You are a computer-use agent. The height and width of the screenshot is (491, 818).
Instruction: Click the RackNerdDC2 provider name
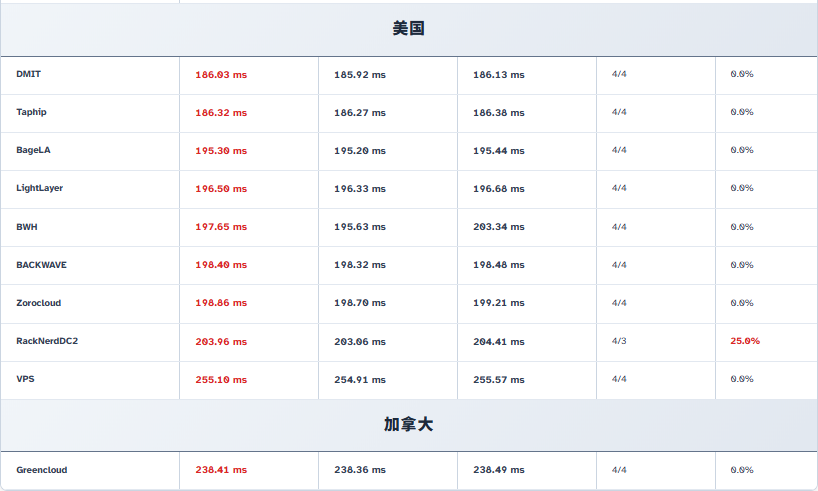(47, 341)
